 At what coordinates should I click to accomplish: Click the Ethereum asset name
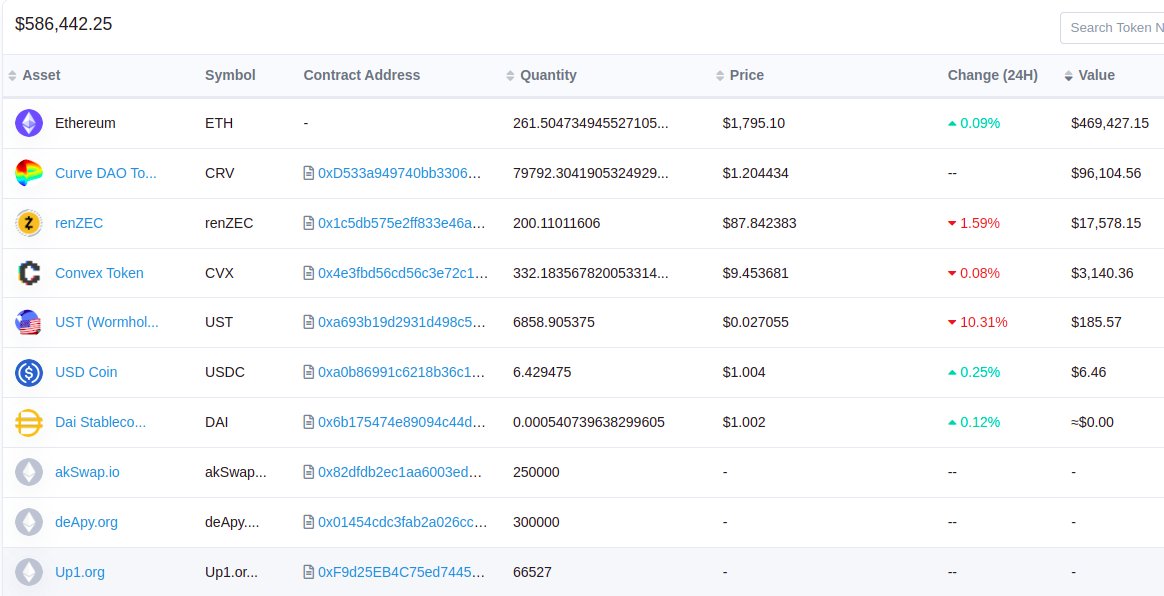(x=85, y=123)
